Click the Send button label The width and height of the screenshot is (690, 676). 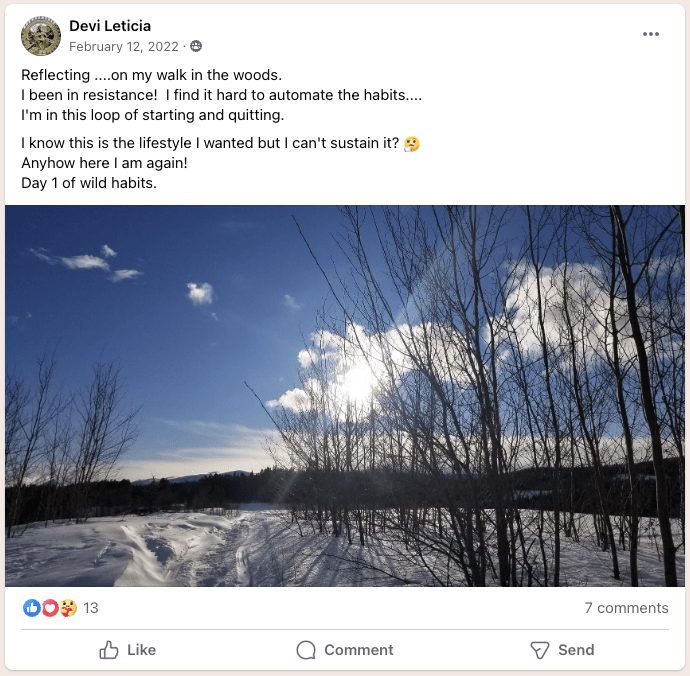click(x=576, y=650)
